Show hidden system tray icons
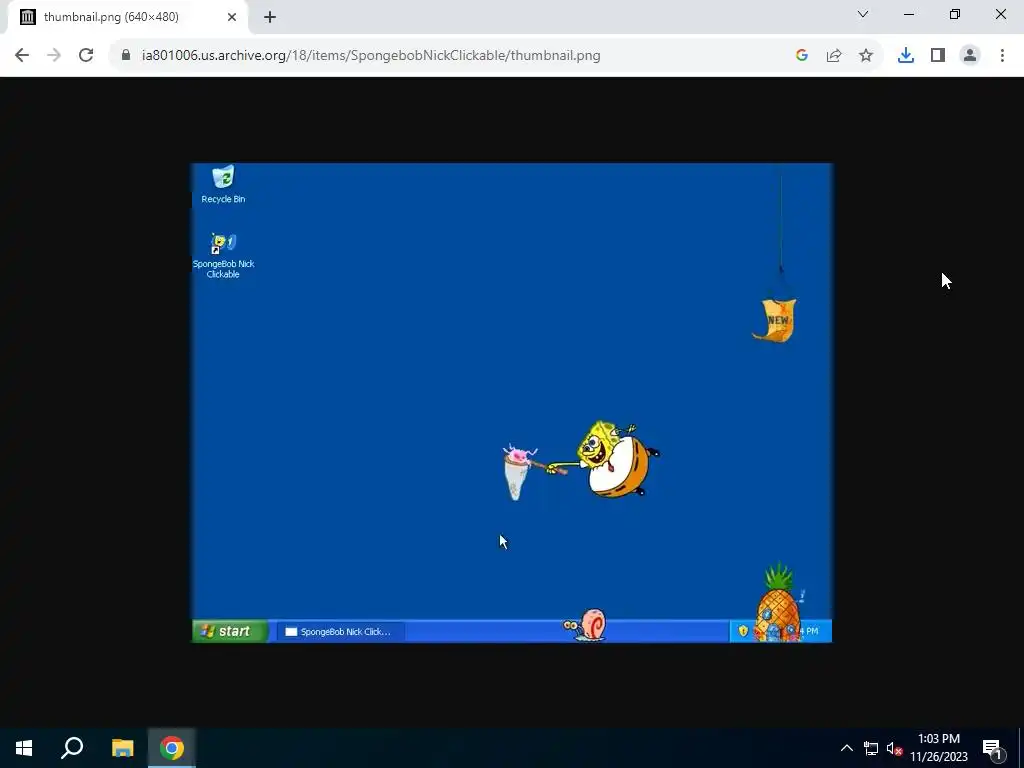This screenshot has height=768, width=1024. pos(846,748)
